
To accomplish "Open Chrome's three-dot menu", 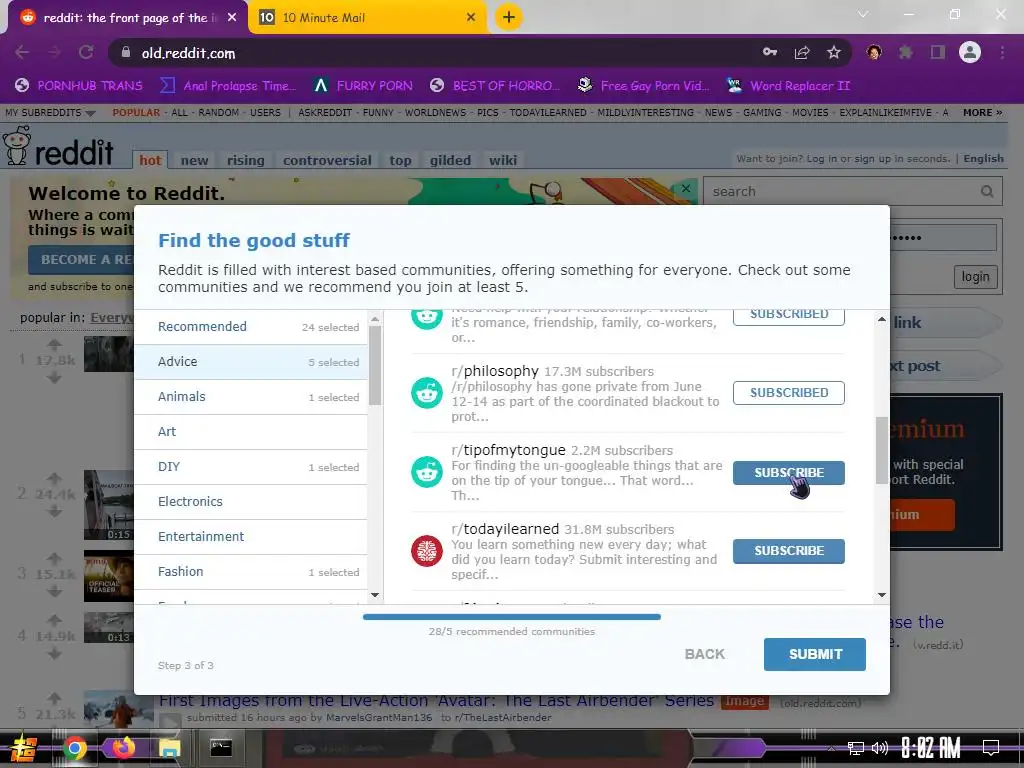I will click(1002, 52).
